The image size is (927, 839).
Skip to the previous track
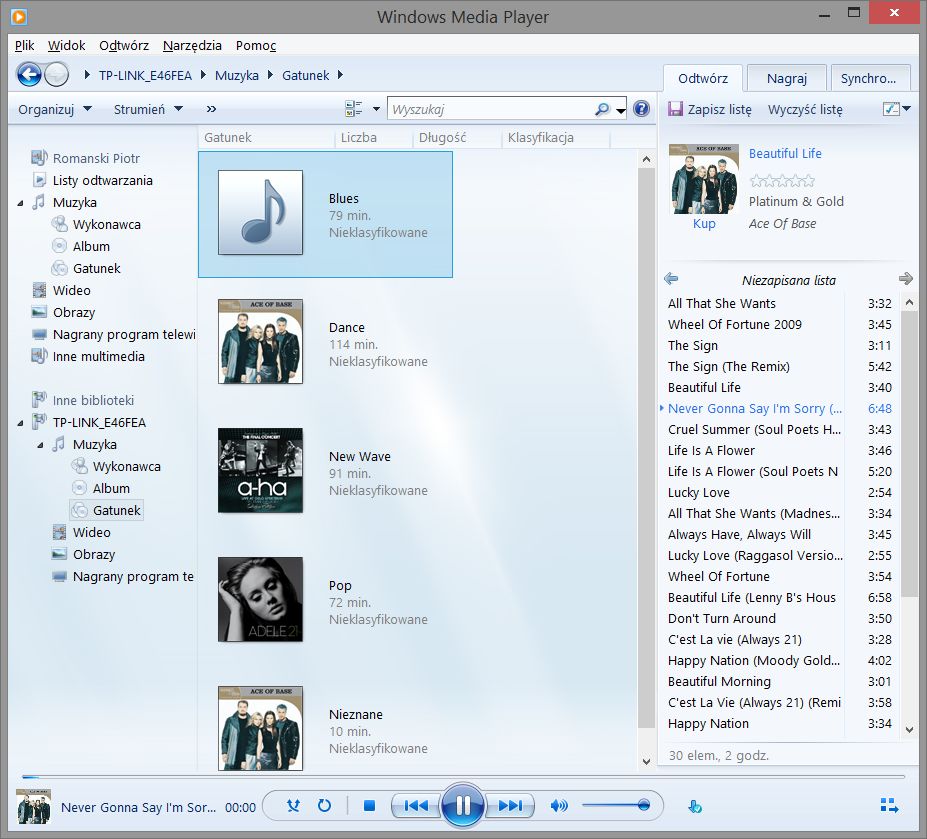(416, 806)
